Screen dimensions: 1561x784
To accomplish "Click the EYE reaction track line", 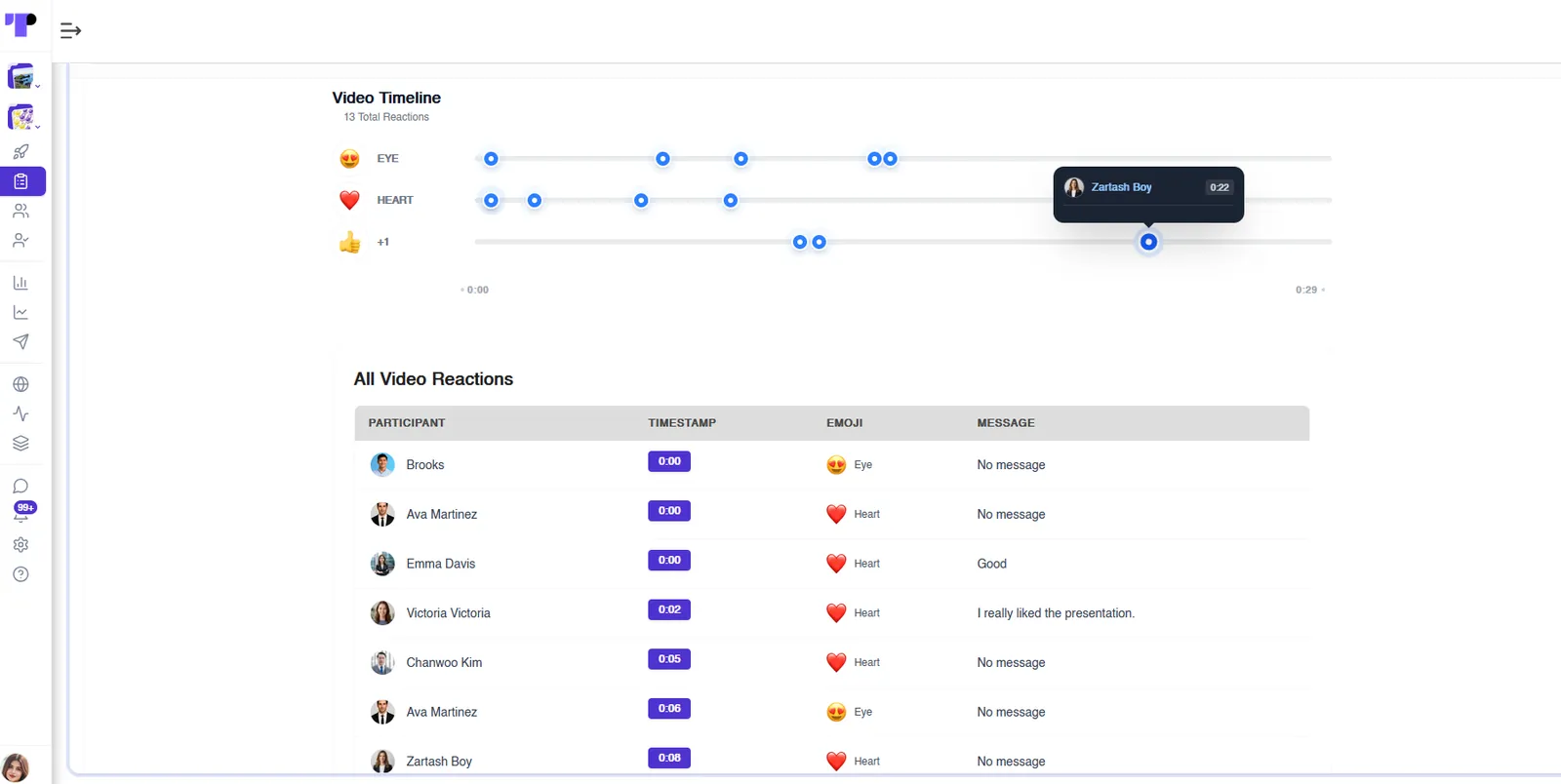I will click(902, 159).
